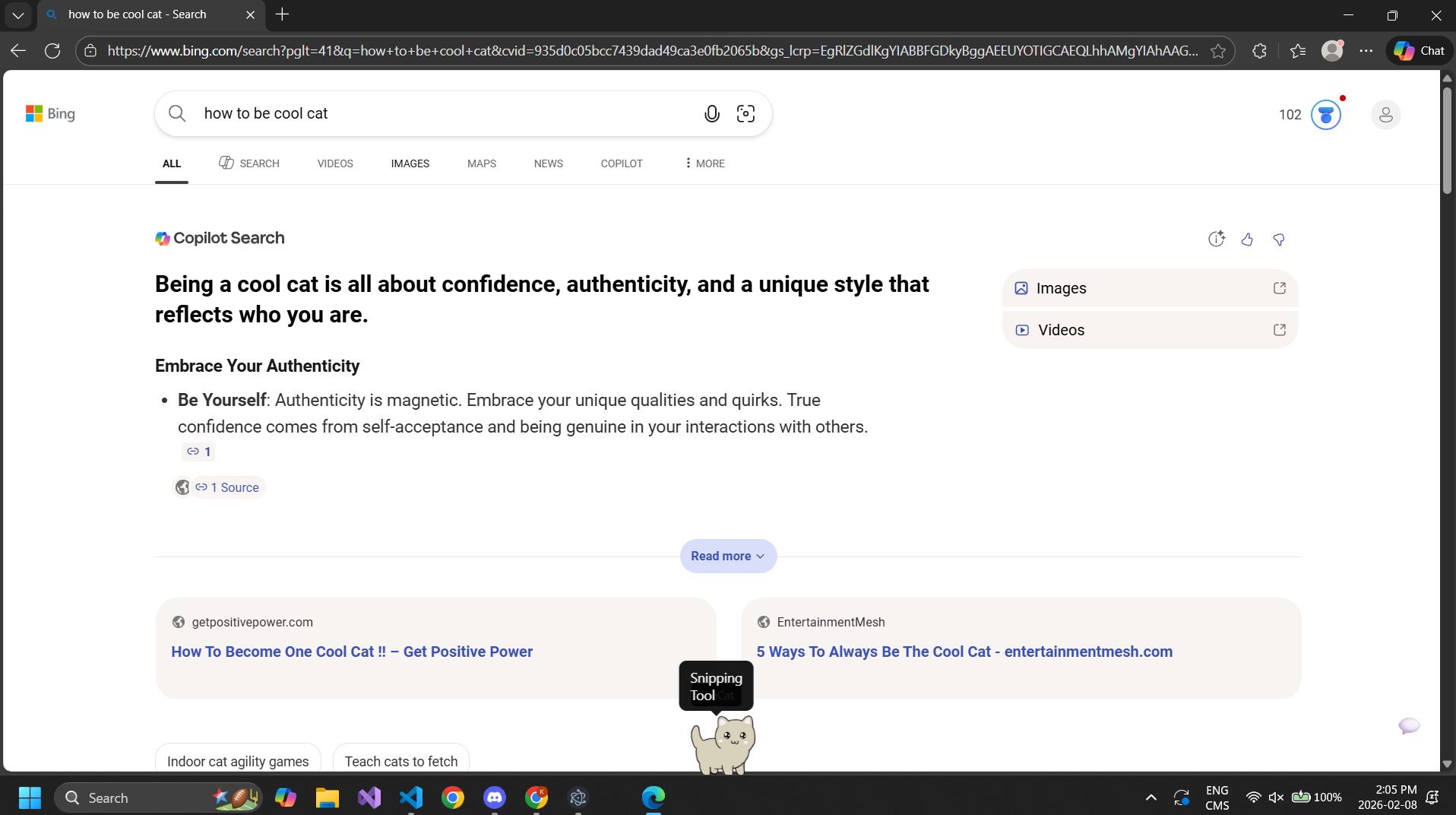Click the Bing logo
The image size is (1456, 815).
pyautogui.click(x=50, y=114)
